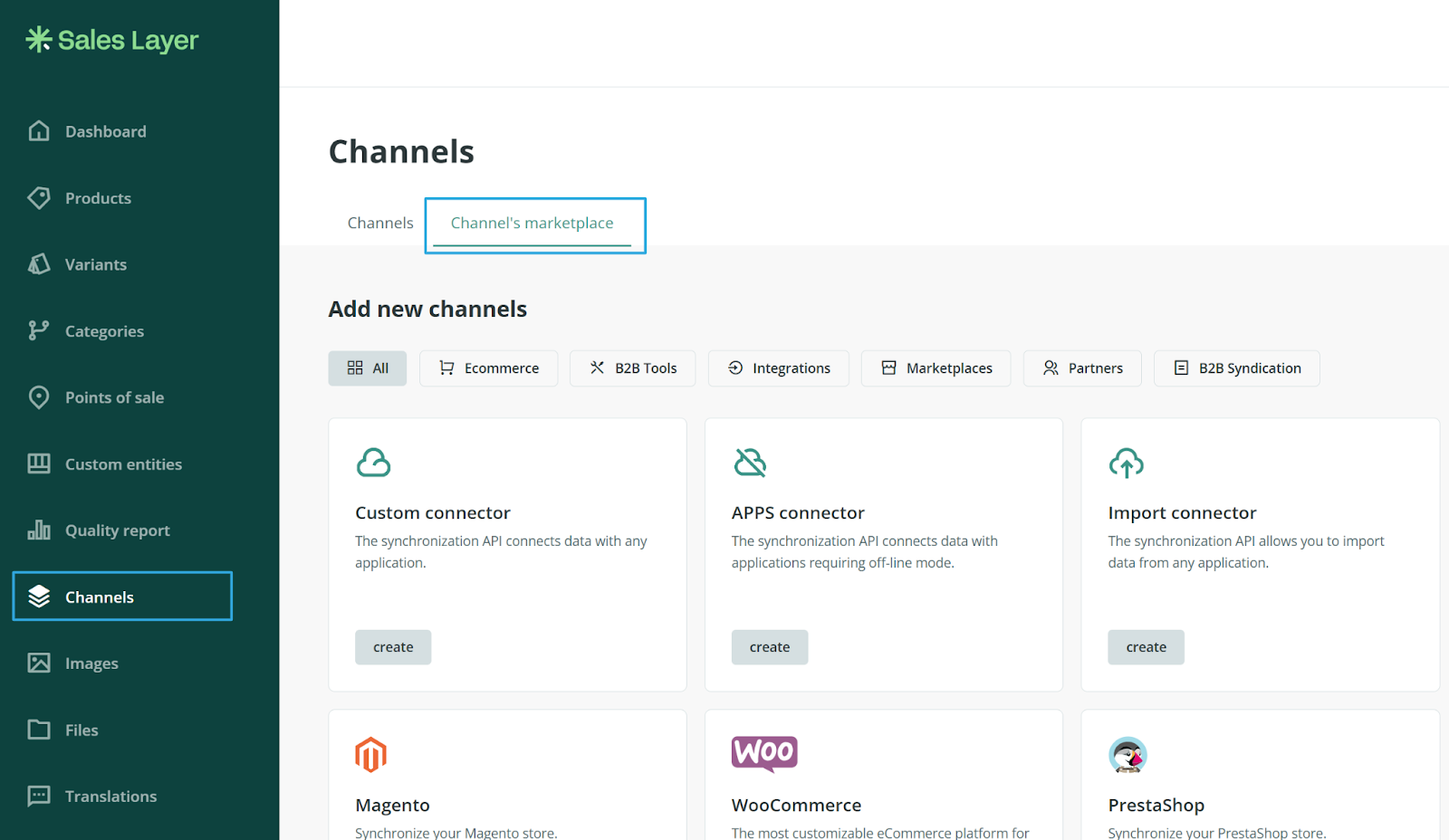Click the APPS connector title
The height and width of the screenshot is (840, 1449).
[x=798, y=513]
